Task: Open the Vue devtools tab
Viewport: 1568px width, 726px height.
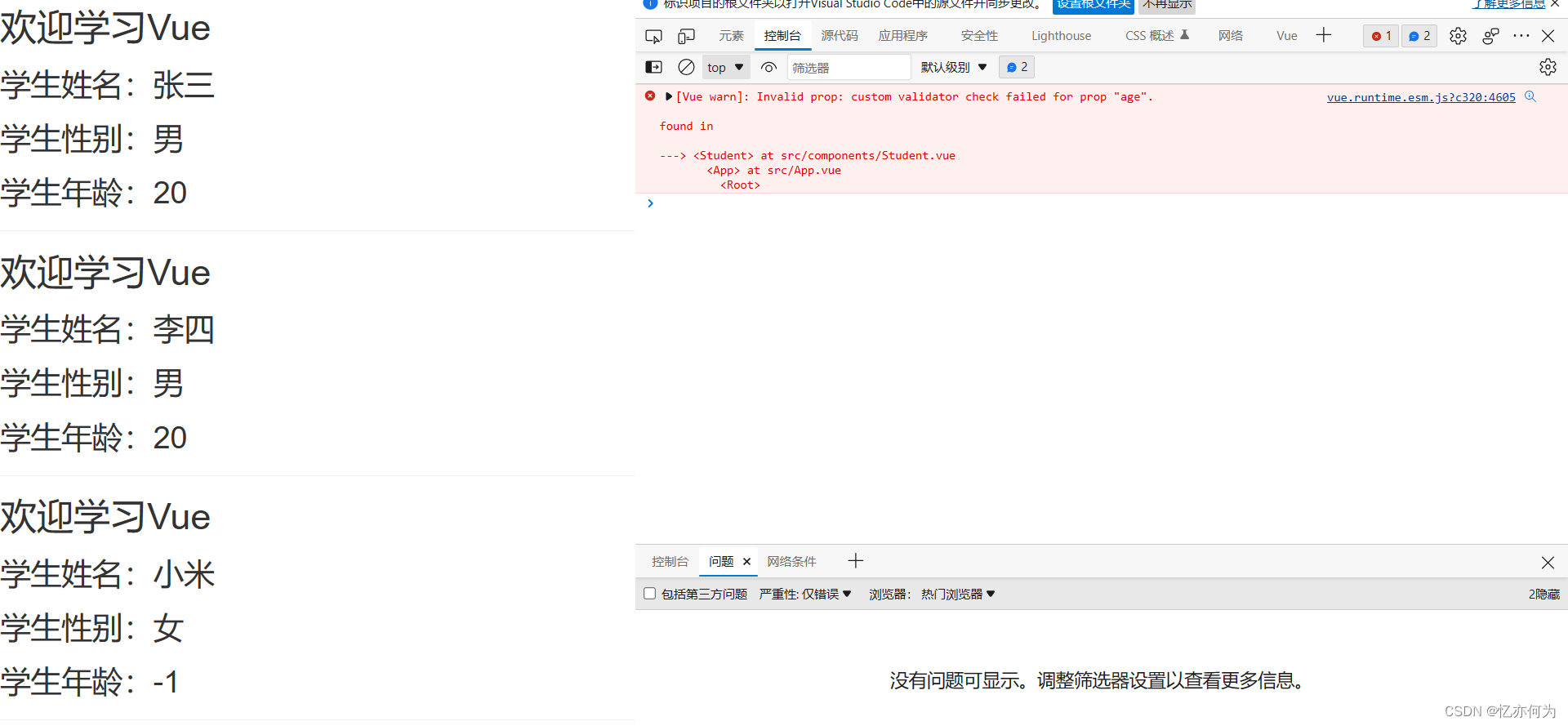Action: tap(1287, 36)
